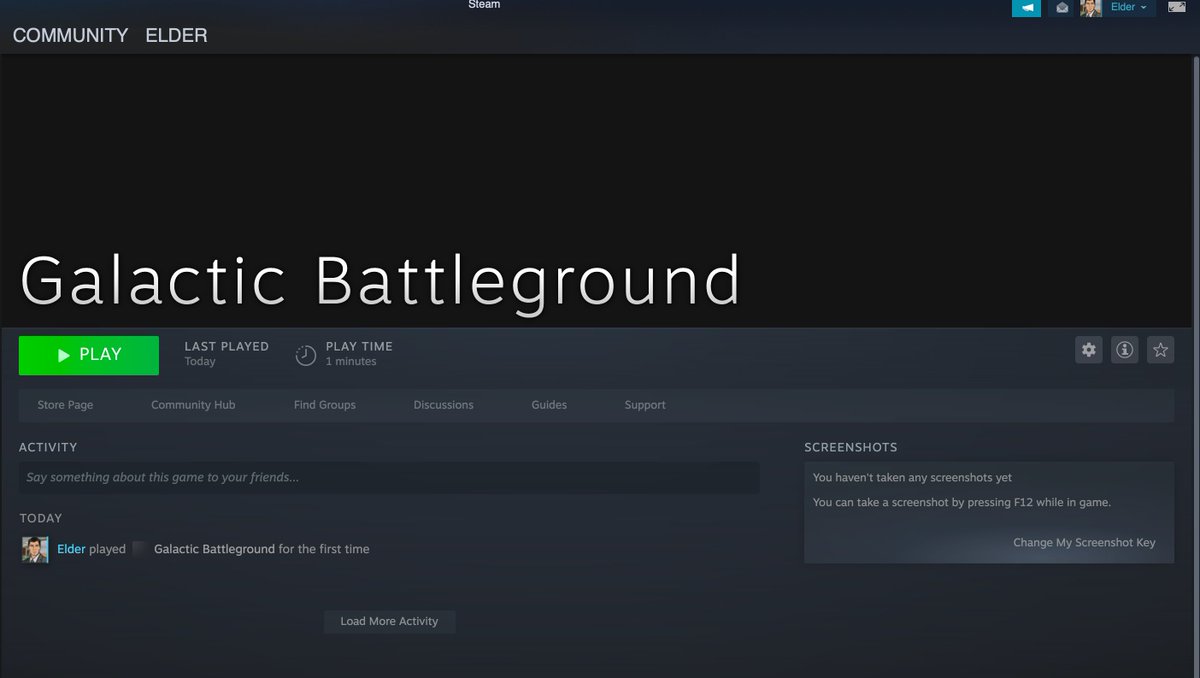Click the LAST PLAYED label
This screenshot has width=1200, height=678.
(x=226, y=346)
